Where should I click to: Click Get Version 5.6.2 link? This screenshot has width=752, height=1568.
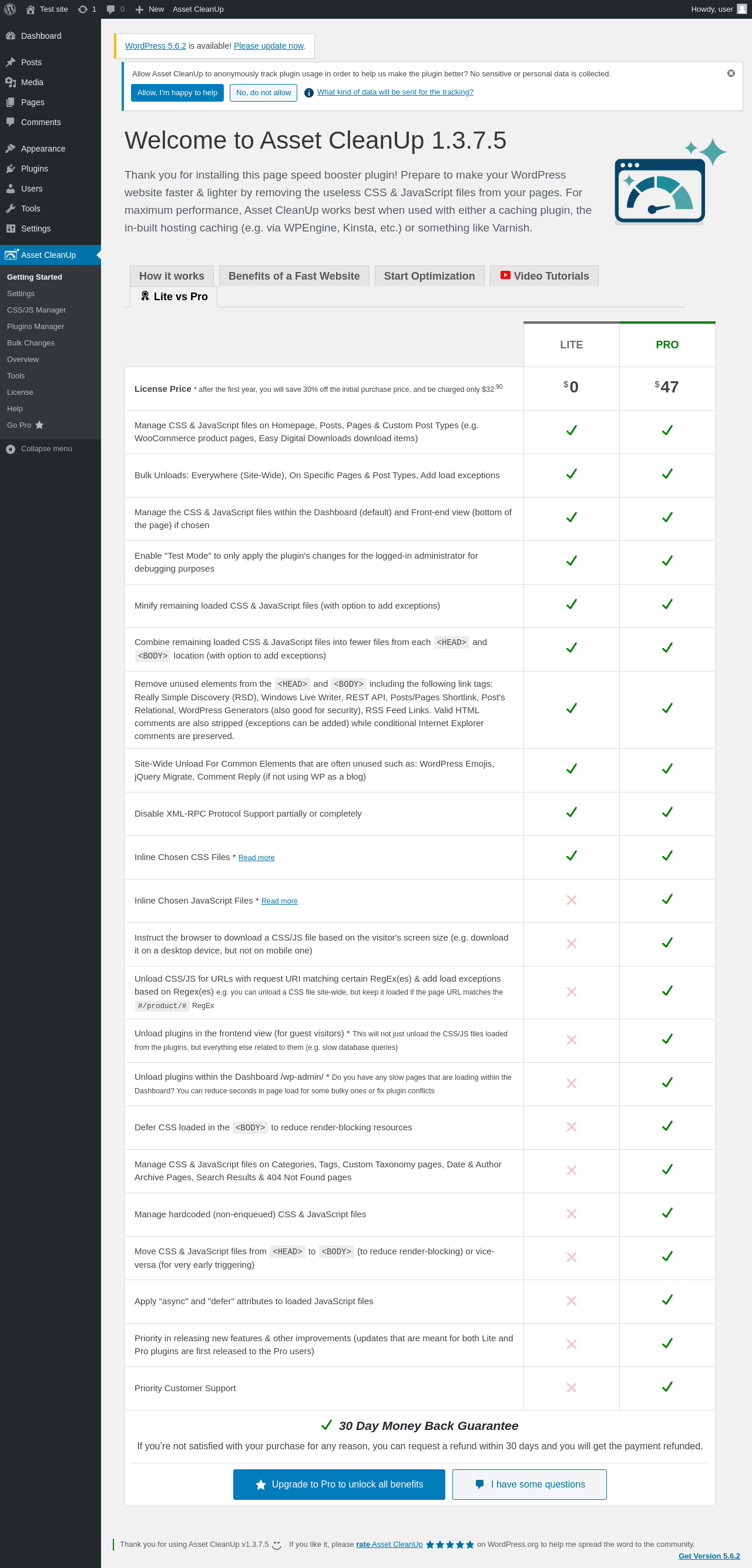click(709, 1556)
